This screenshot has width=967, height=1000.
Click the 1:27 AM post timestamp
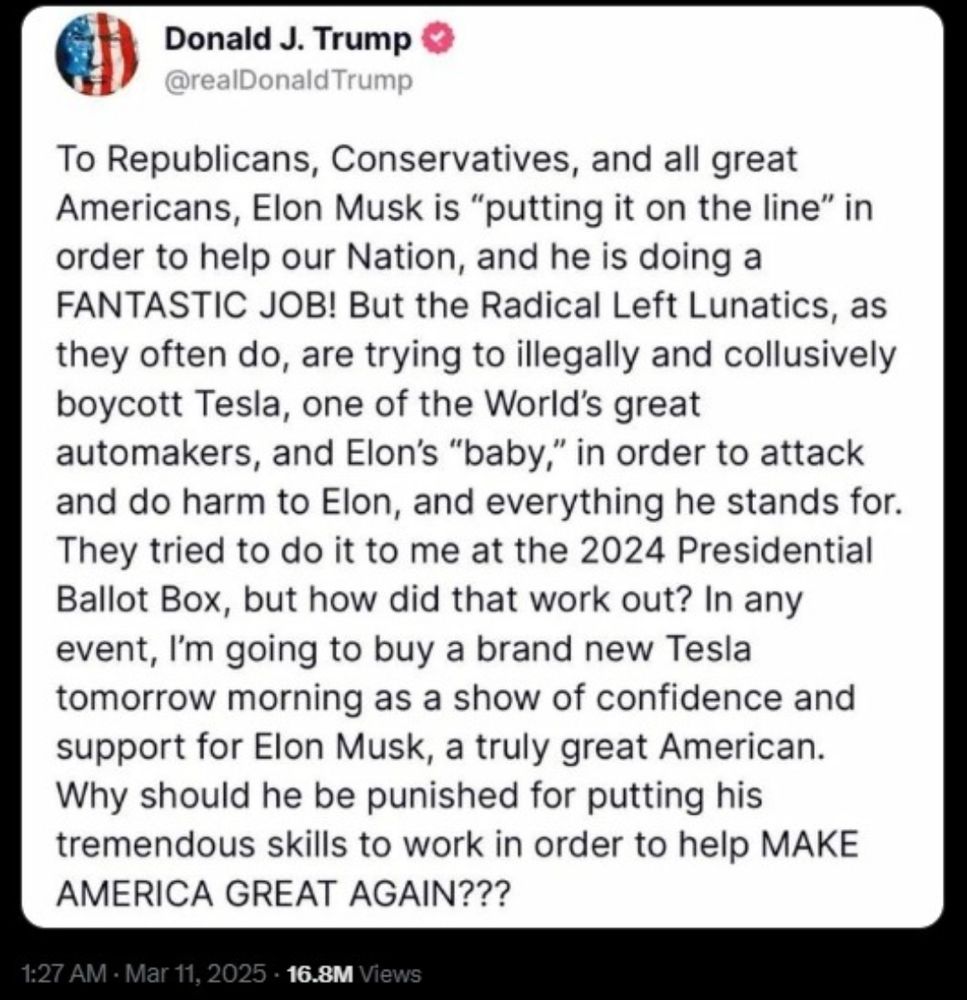click(x=63, y=973)
